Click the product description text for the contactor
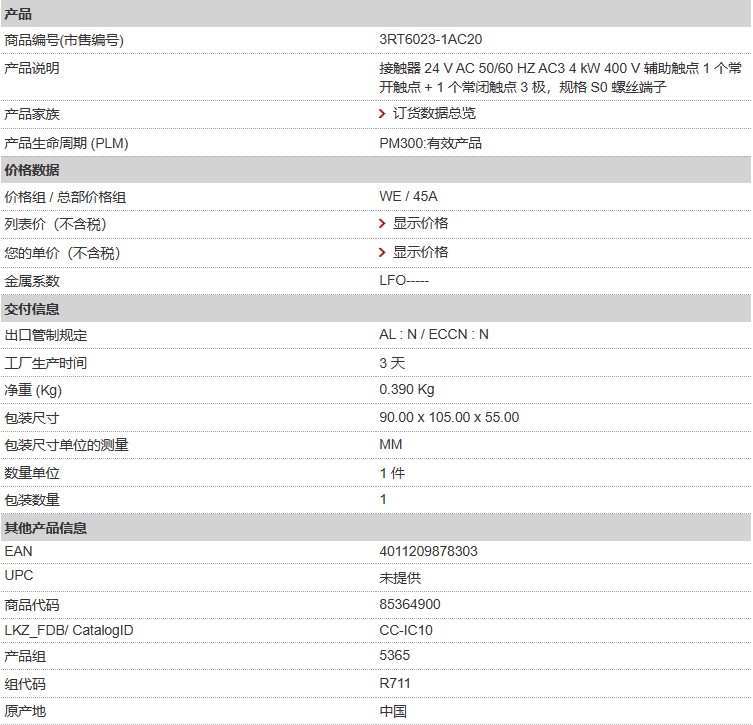Screen dimensions: 753x725 coord(560,77)
